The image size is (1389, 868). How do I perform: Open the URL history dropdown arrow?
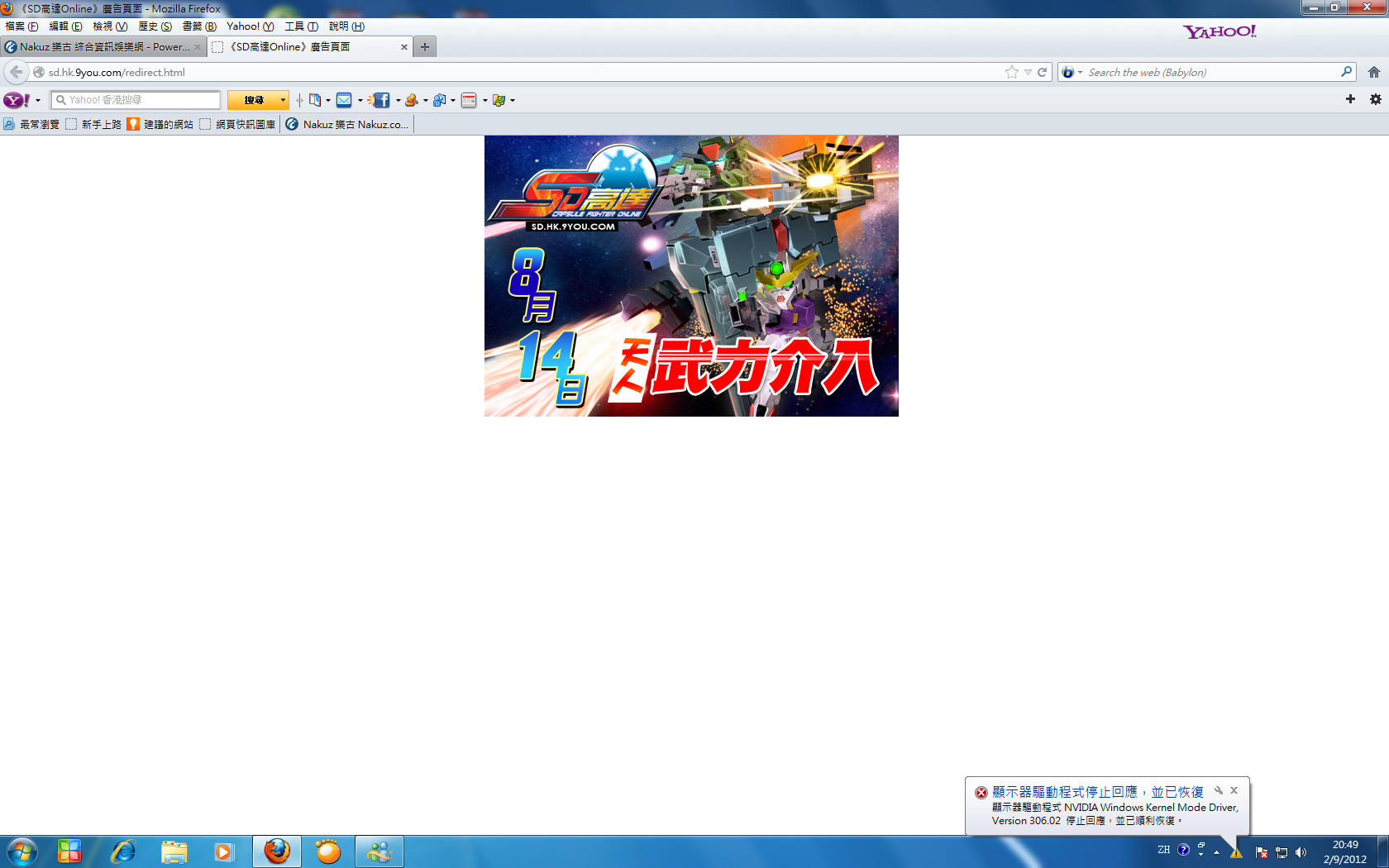tap(1028, 72)
